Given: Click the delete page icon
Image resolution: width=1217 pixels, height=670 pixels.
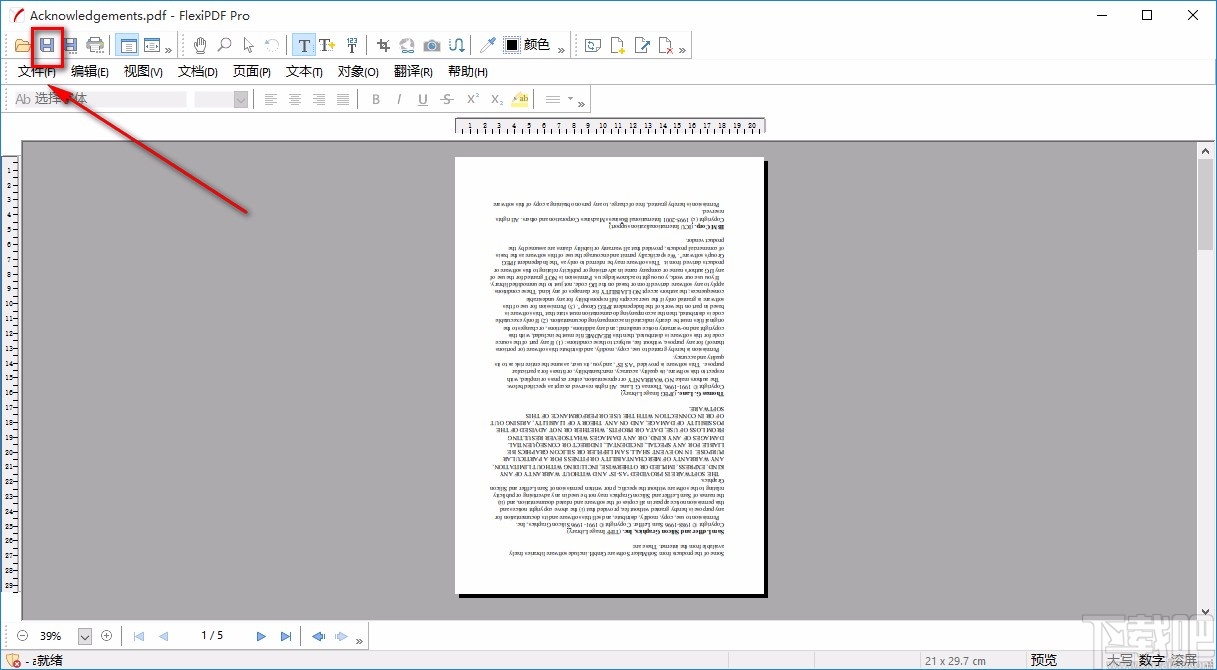Looking at the screenshot, I should pyautogui.click(x=666, y=45).
